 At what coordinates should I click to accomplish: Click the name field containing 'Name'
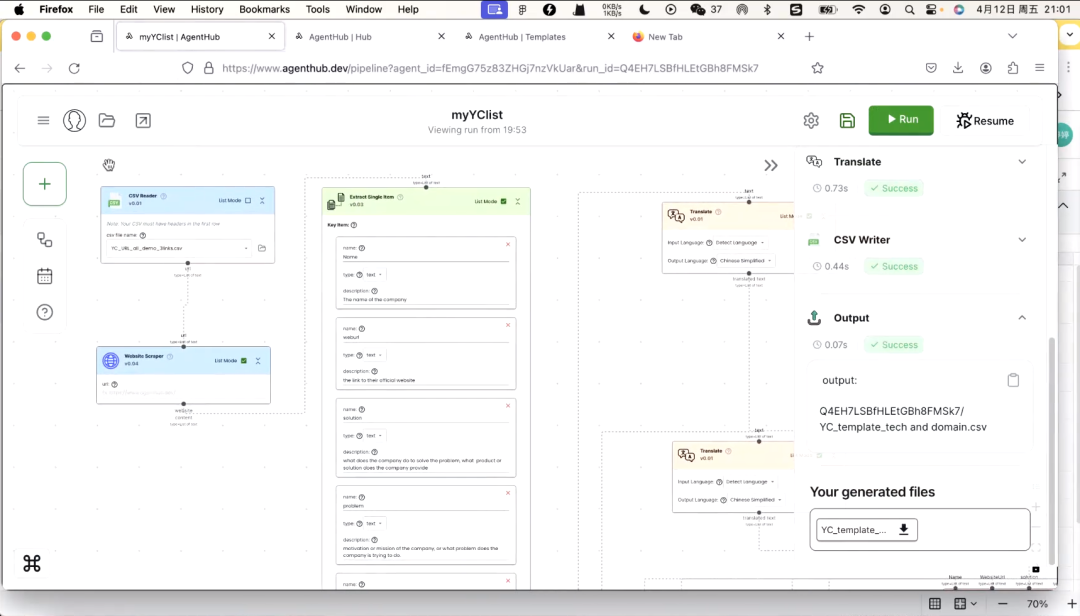pyautogui.click(x=426, y=257)
